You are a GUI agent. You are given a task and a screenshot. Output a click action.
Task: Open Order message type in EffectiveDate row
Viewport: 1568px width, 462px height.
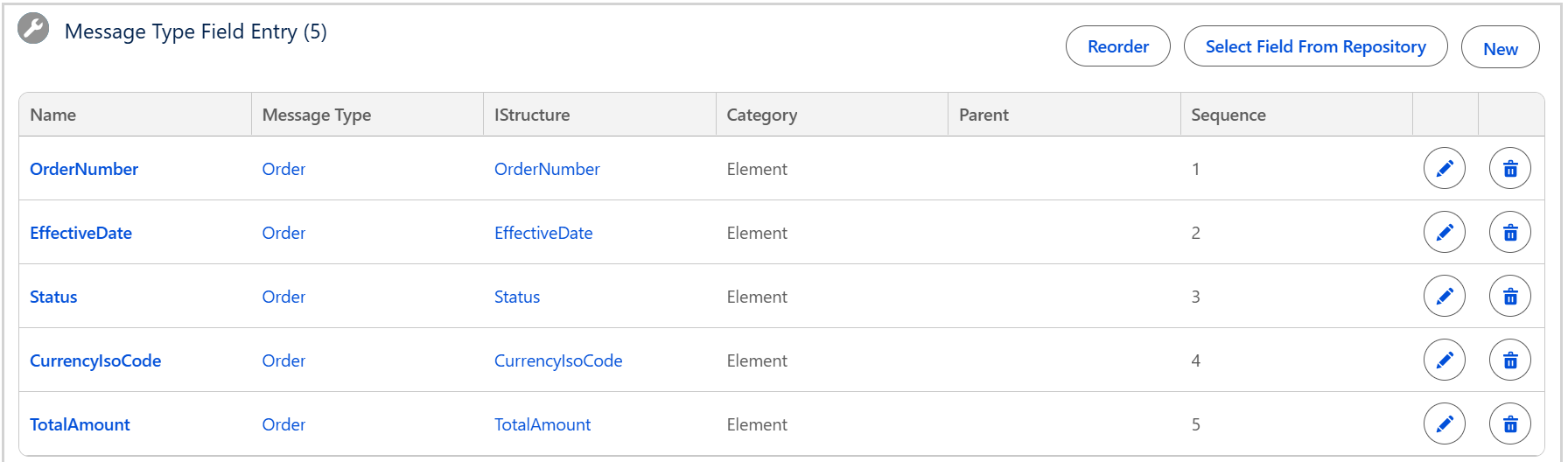coord(283,233)
